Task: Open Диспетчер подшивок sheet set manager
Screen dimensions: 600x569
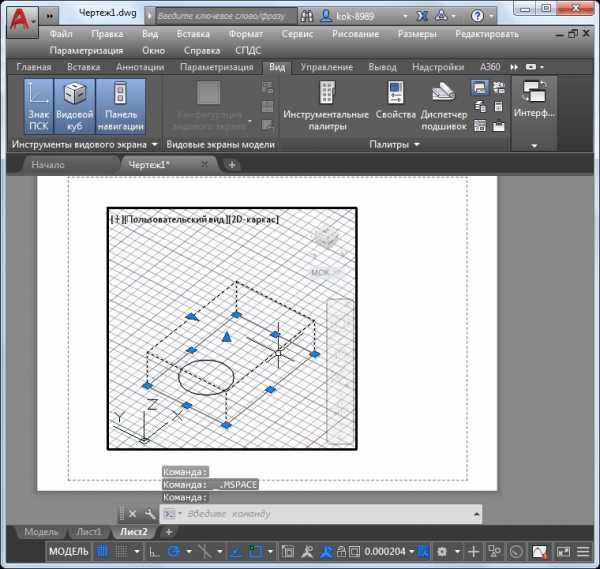Action: click(444, 106)
